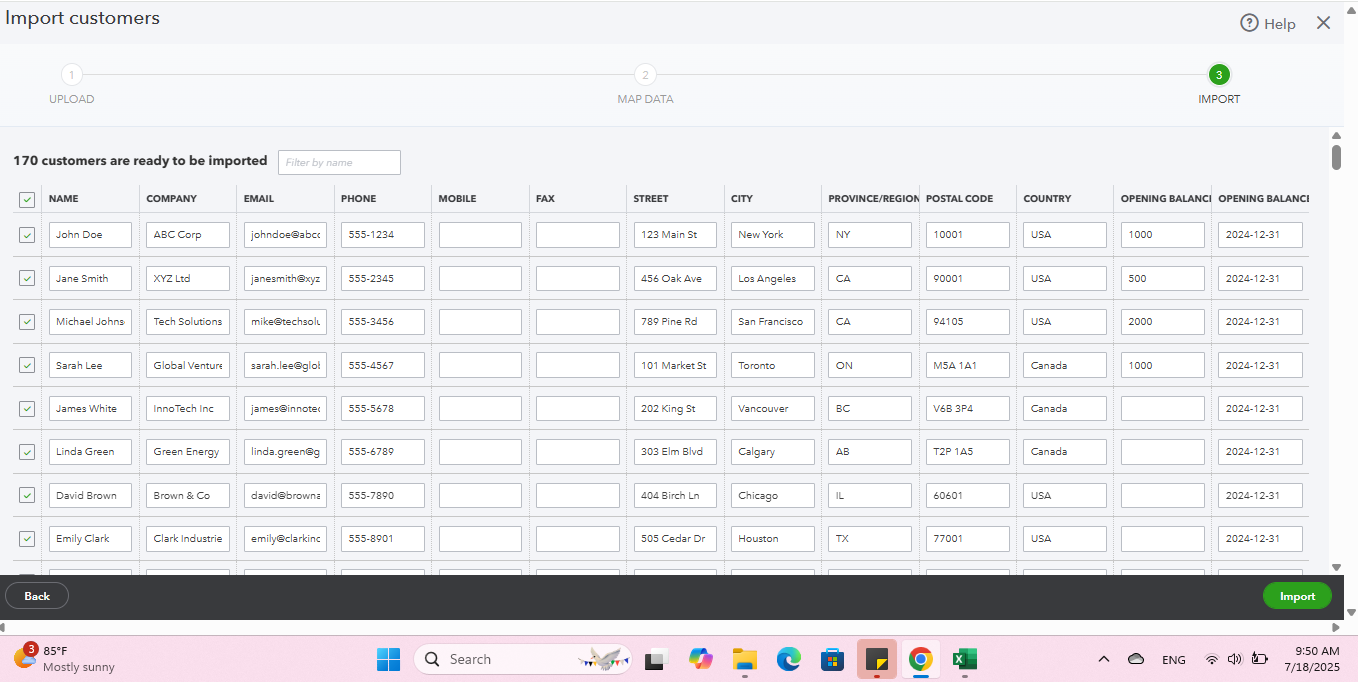Open File Explorer from the taskbar

point(744,659)
